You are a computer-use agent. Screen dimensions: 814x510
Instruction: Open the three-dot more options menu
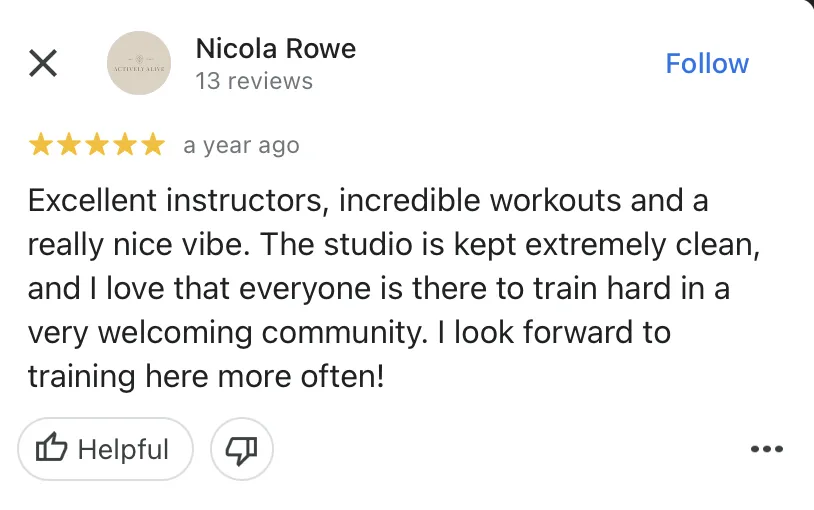point(767,450)
